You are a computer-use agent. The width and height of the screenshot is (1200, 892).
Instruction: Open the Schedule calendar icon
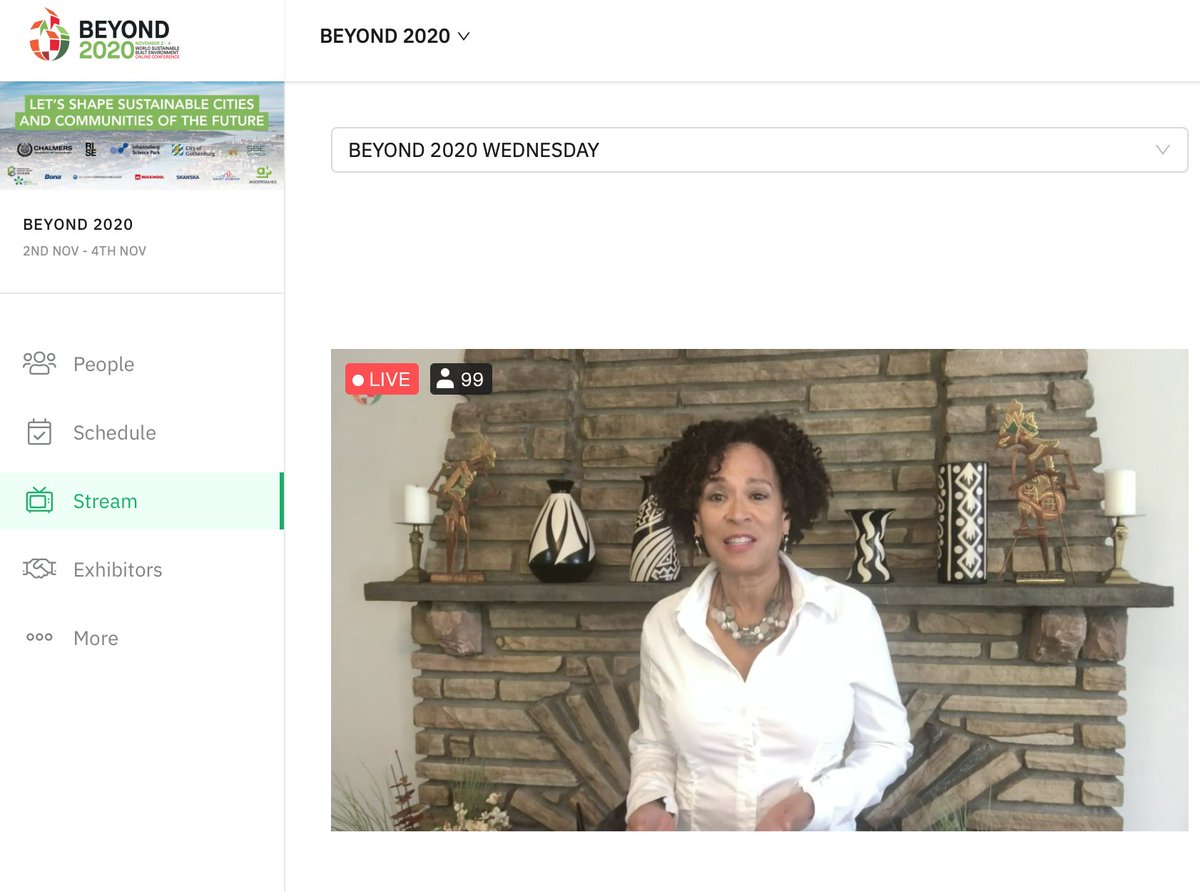[x=39, y=432]
